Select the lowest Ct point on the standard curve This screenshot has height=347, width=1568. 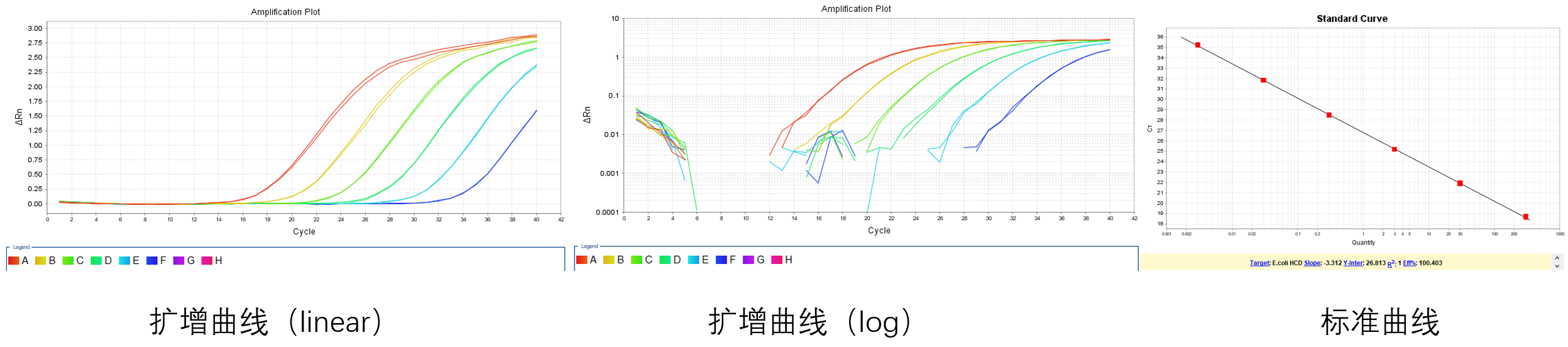(x=1525, y=217)
